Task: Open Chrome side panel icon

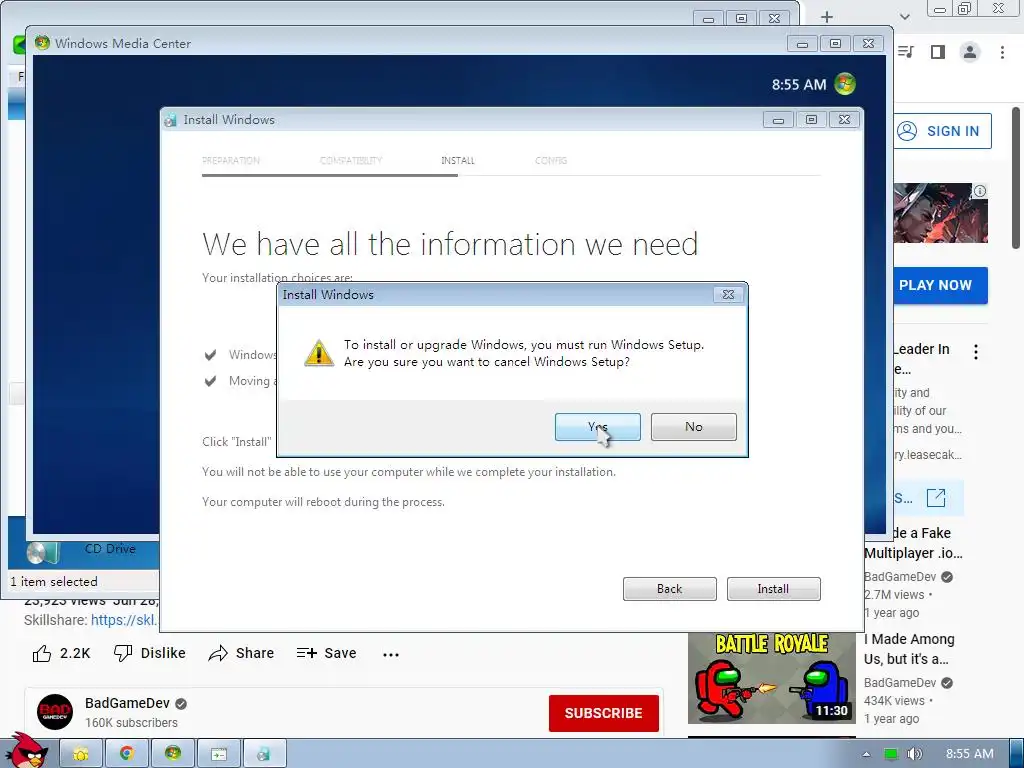Action: [938, 52]
